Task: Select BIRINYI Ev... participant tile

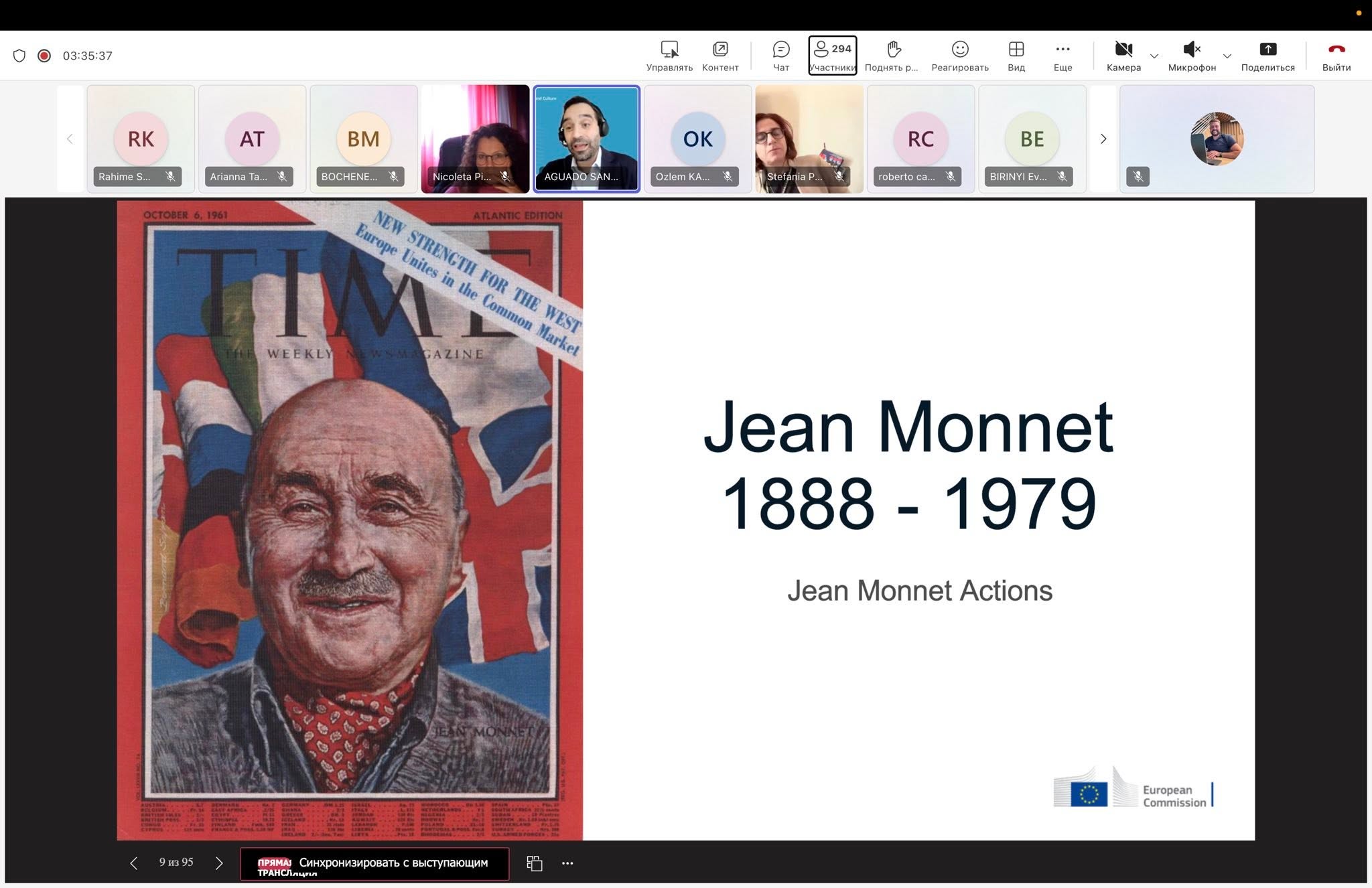Action: click(1032, 139)
